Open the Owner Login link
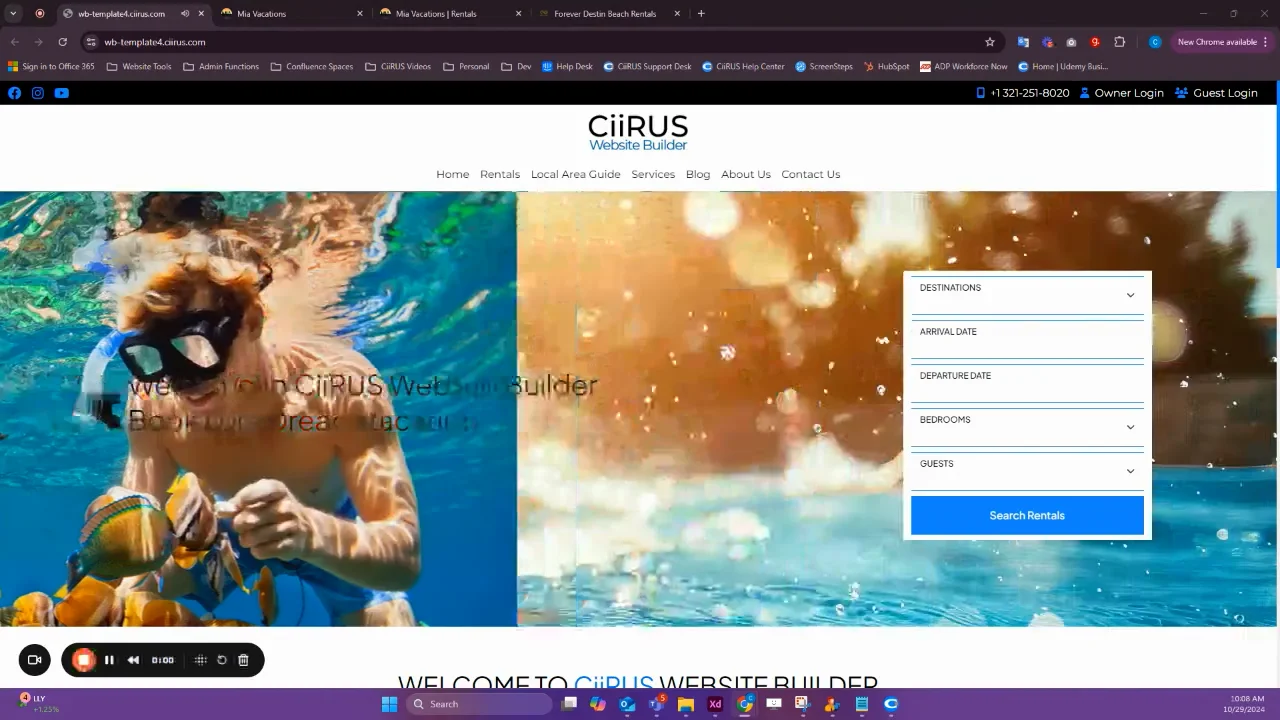The image size is (1280, 720). pyautogui.click(x=1121, y=93)
